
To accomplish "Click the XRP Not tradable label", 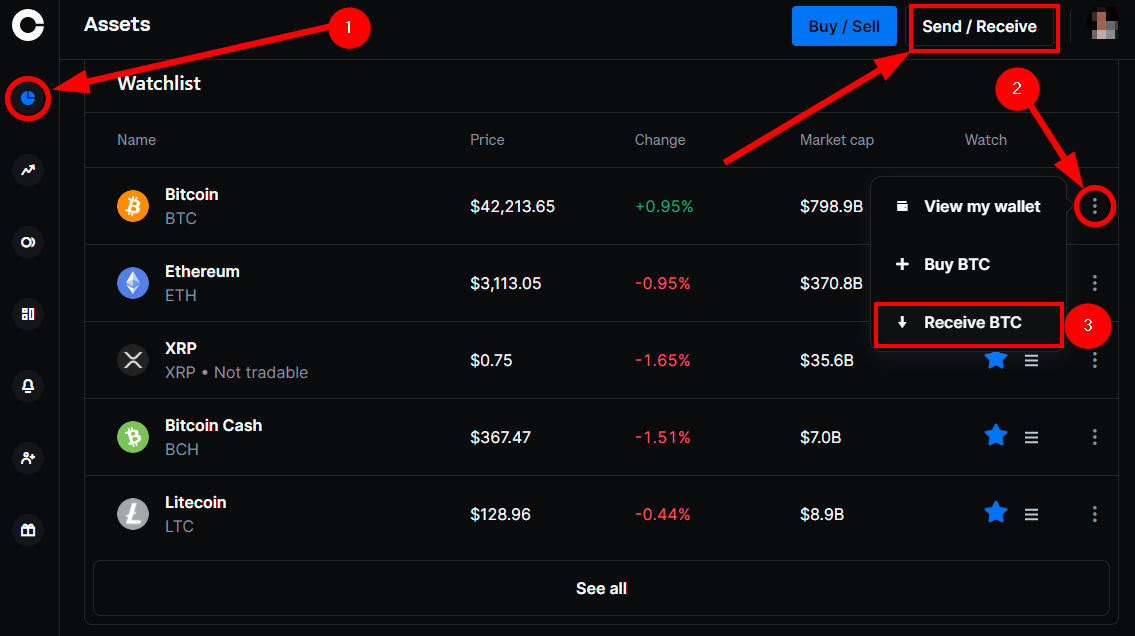I will 237,373.
